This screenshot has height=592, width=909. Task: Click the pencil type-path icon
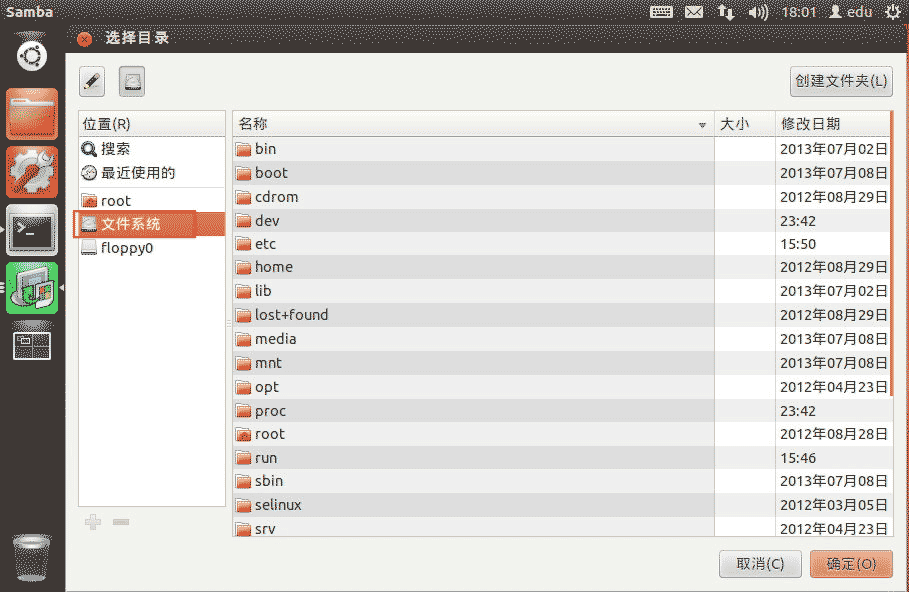92,82
